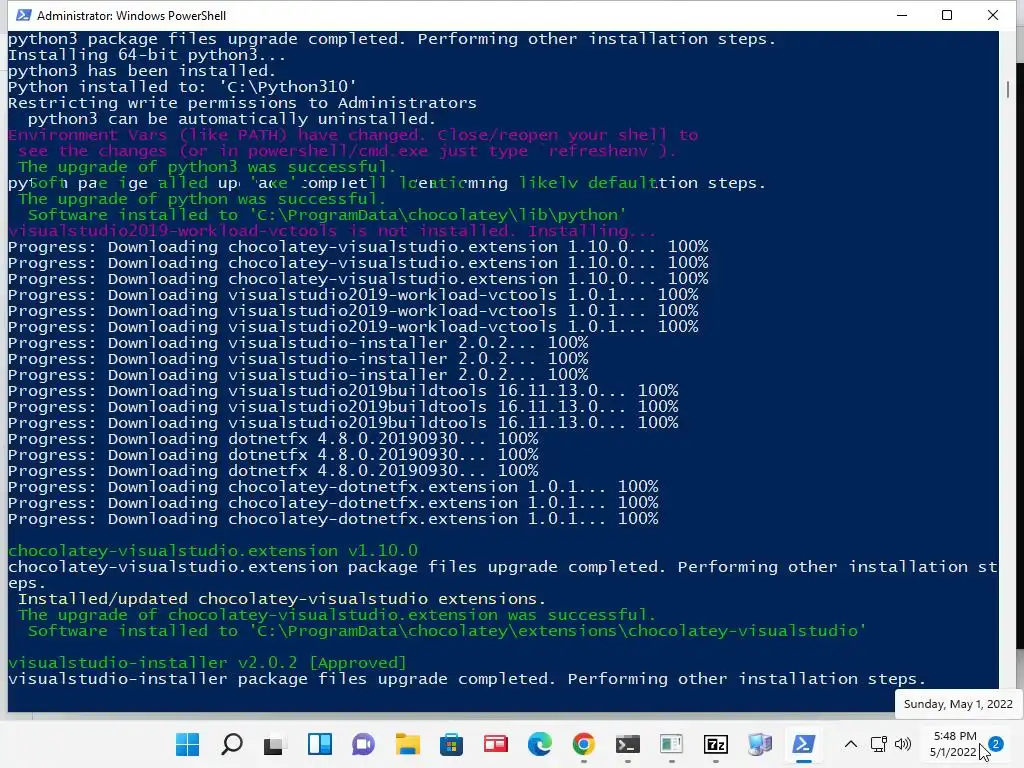Close the Administrator PowerShell window

pos(993,15)
